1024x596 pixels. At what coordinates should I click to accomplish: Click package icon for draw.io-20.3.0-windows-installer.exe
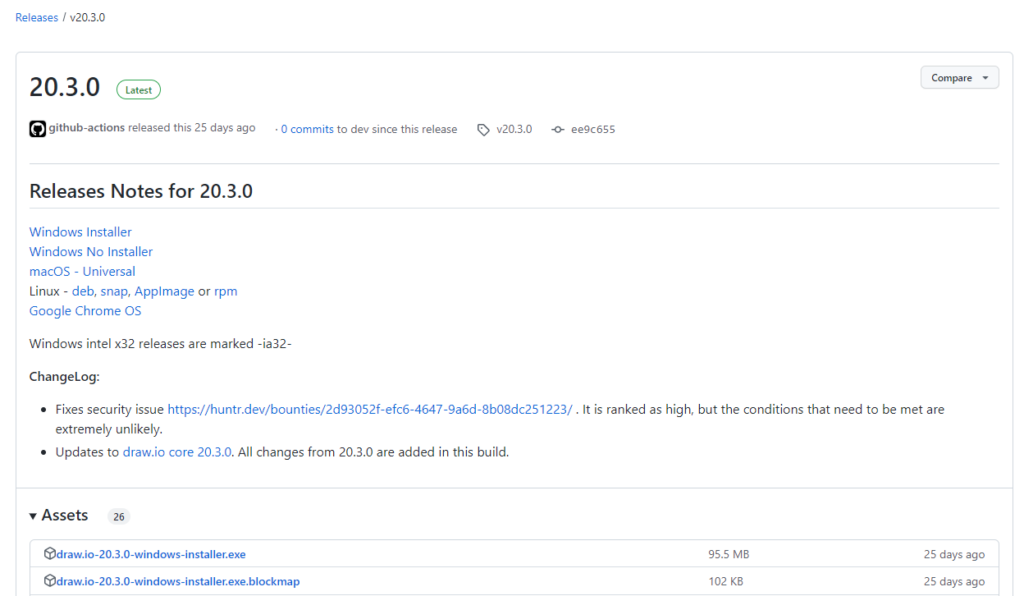point(50,554)
